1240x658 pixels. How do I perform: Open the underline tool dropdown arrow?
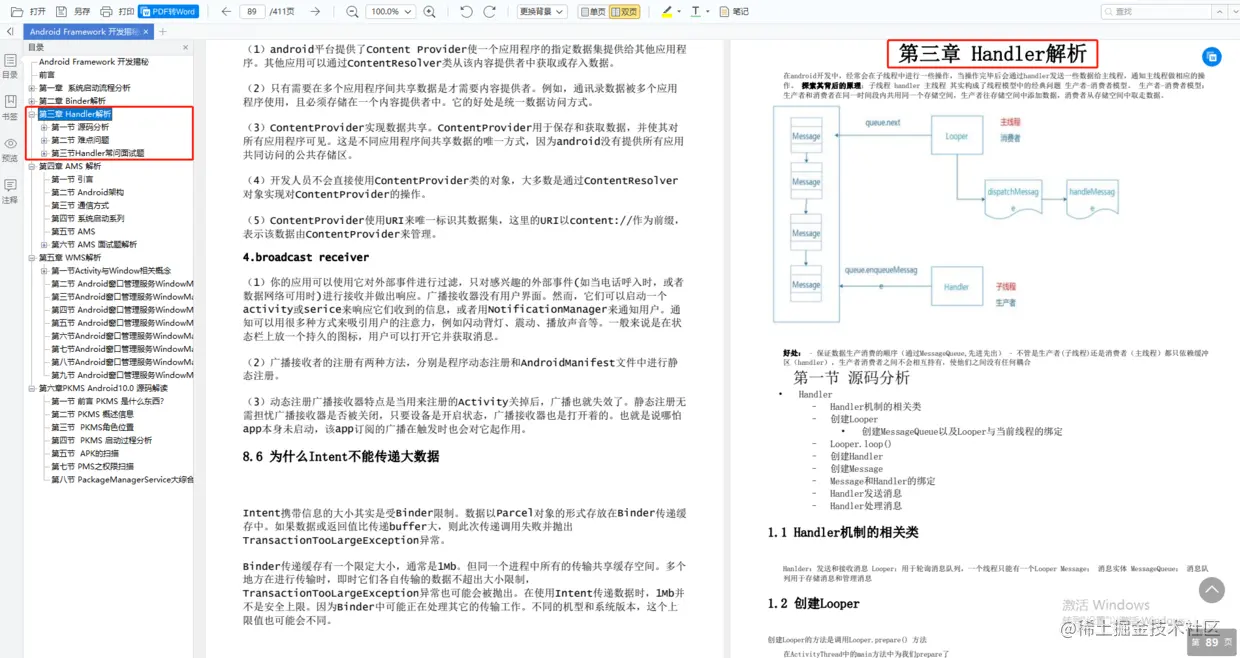(708, 12)
